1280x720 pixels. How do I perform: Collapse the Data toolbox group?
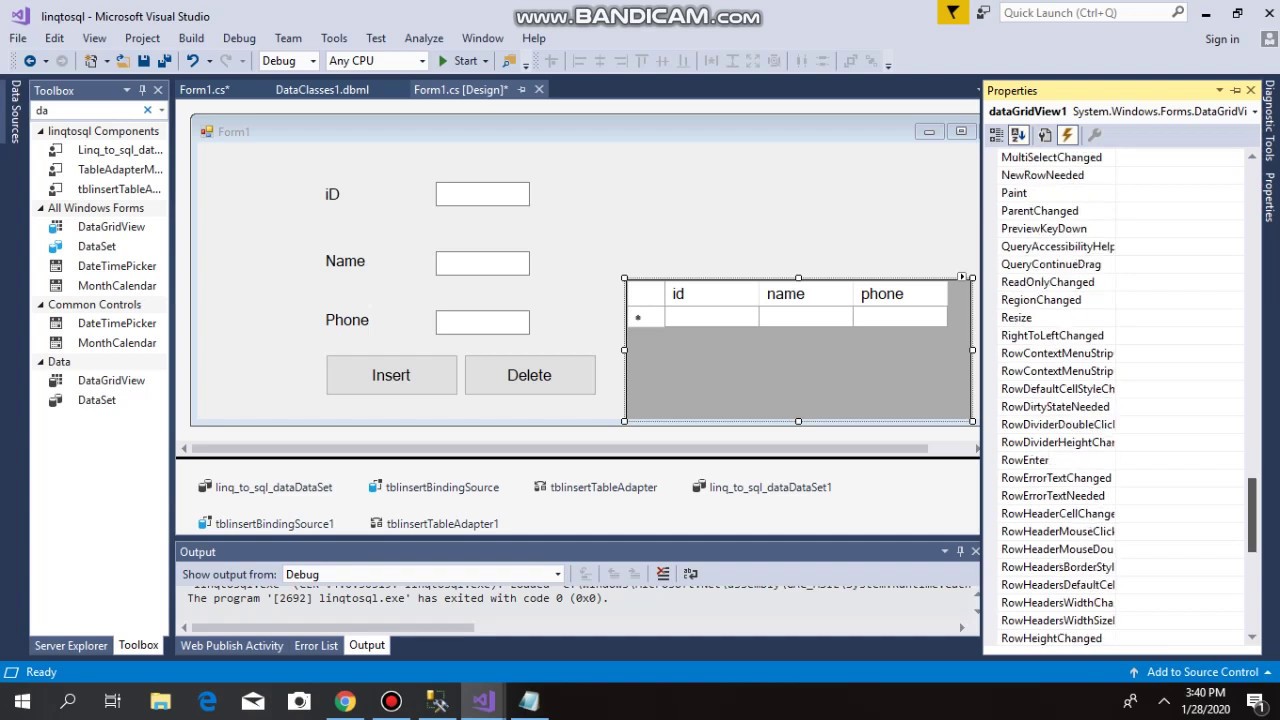[x=41, y=361]
